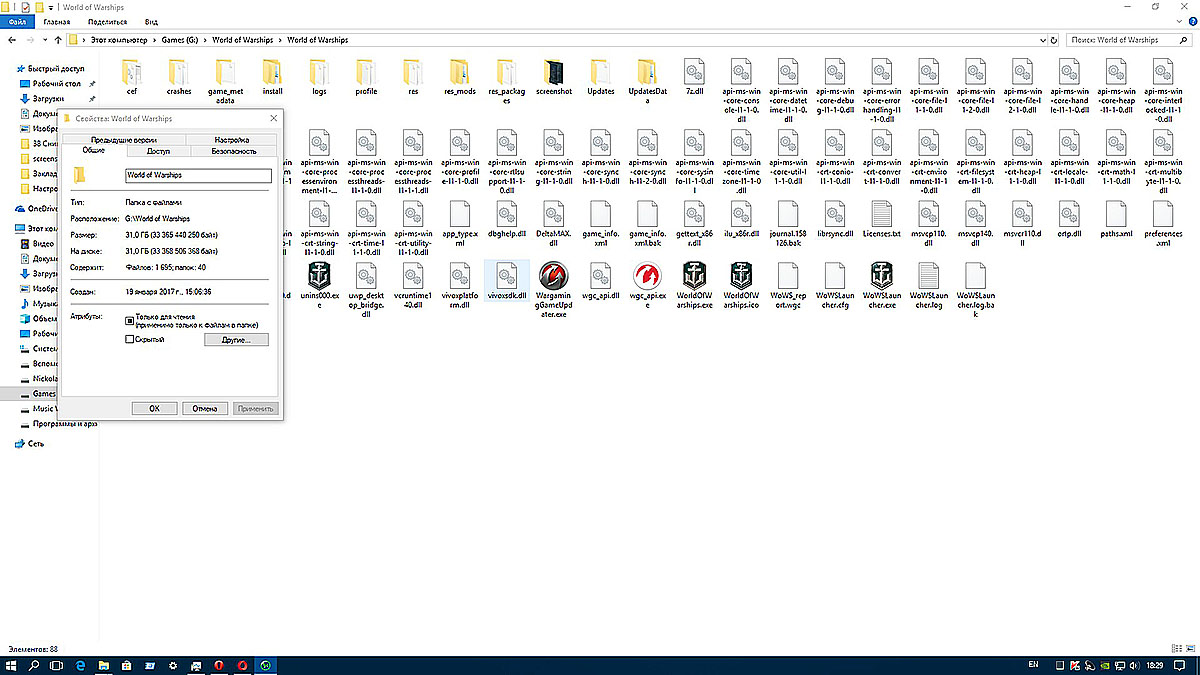Open the crashes folder

pyautogui.click(x=179, y=77)
